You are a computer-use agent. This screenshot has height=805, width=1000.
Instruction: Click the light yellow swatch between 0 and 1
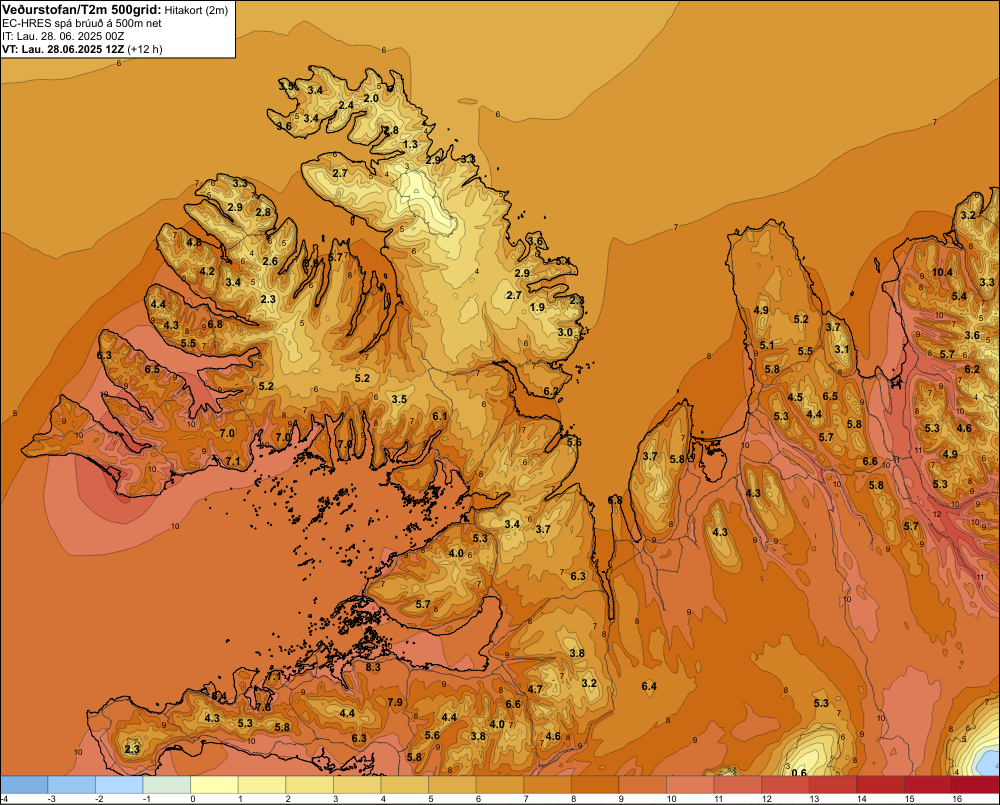point(214,785)
